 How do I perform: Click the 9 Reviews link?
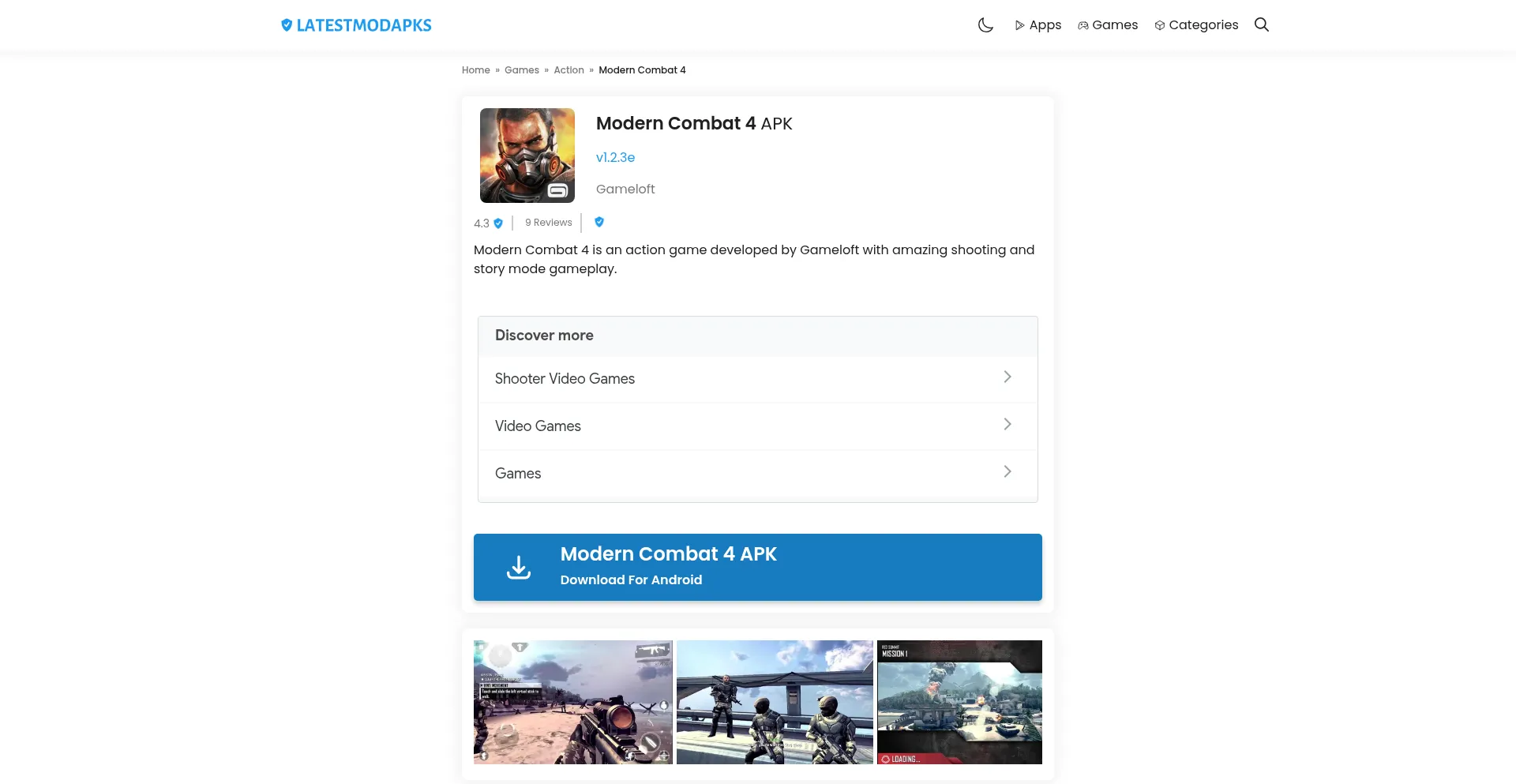[549, 223]
